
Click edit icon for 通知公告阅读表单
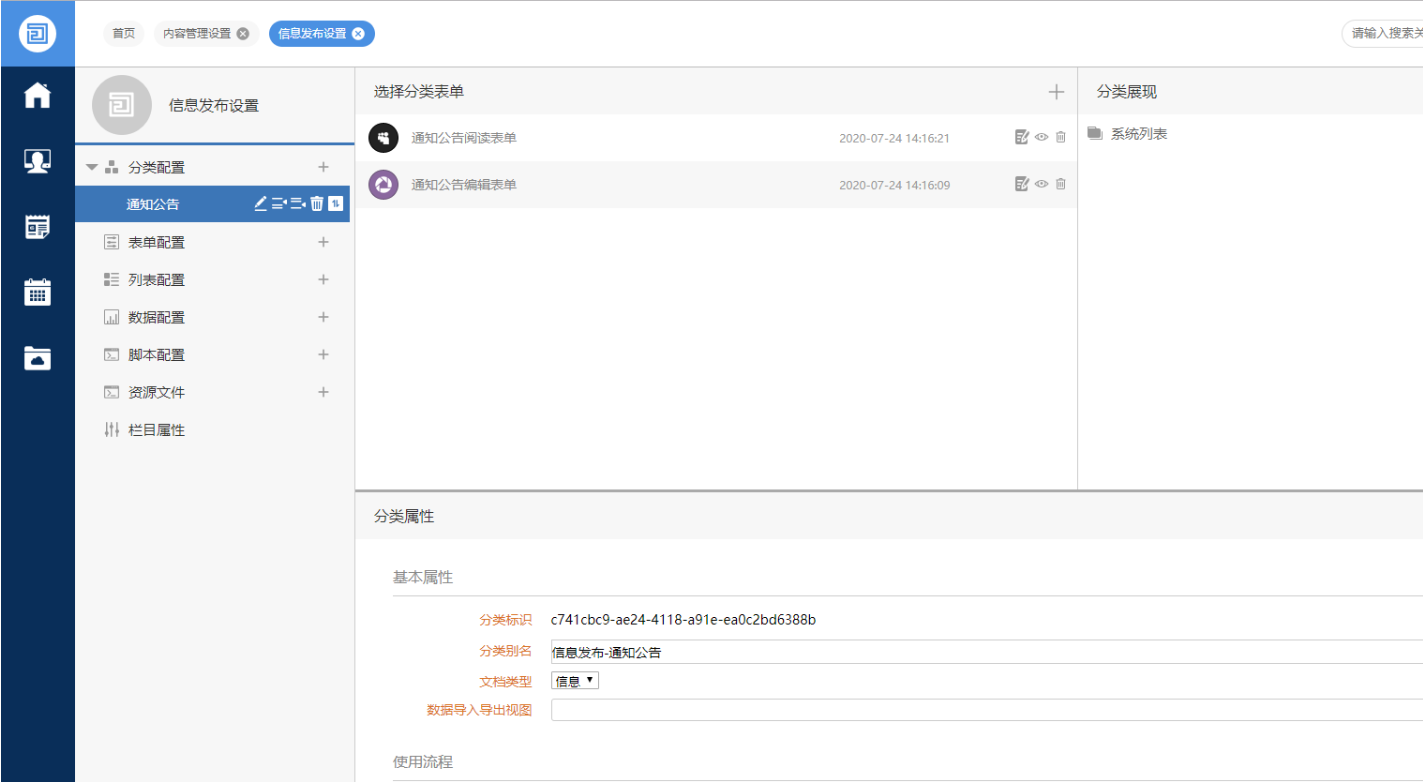point(1021,138)
